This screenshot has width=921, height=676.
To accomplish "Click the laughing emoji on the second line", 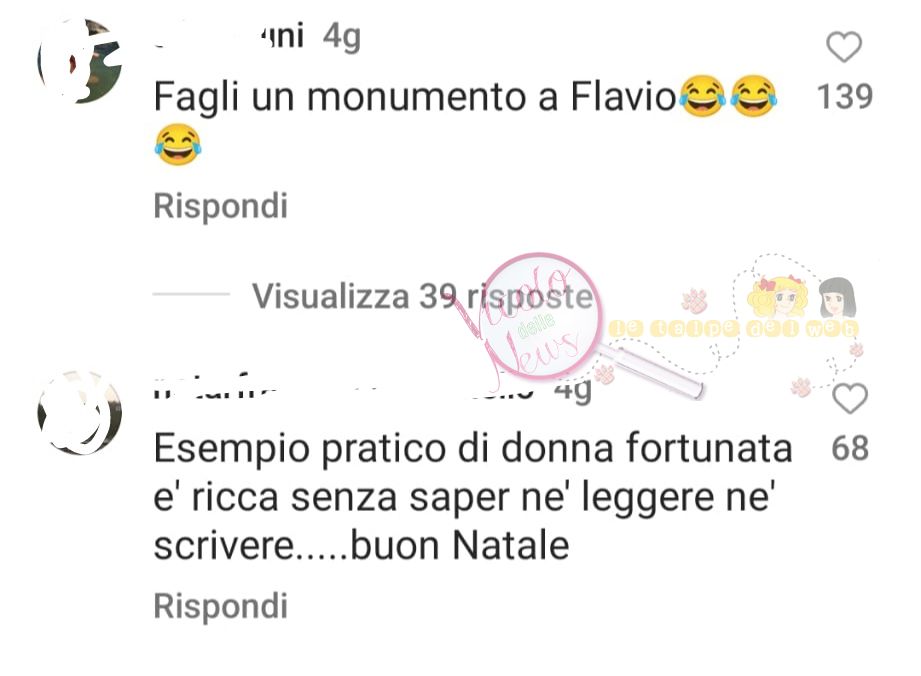I will point(178,145).
